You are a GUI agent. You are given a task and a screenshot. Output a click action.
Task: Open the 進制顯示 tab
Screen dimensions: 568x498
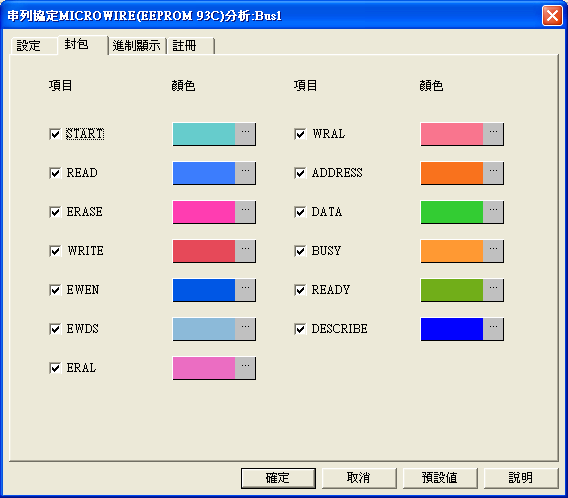click(137, 46)
